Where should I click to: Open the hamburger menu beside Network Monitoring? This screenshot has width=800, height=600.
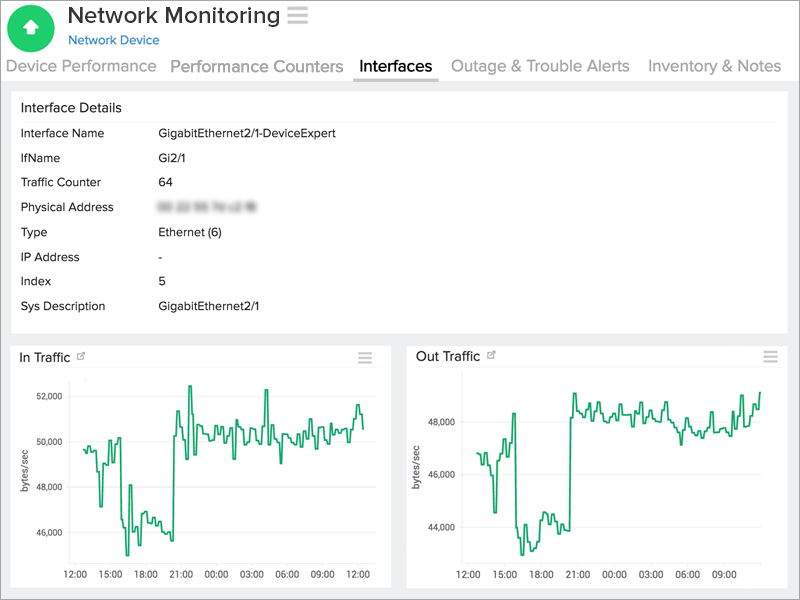[x=296, y=16]
